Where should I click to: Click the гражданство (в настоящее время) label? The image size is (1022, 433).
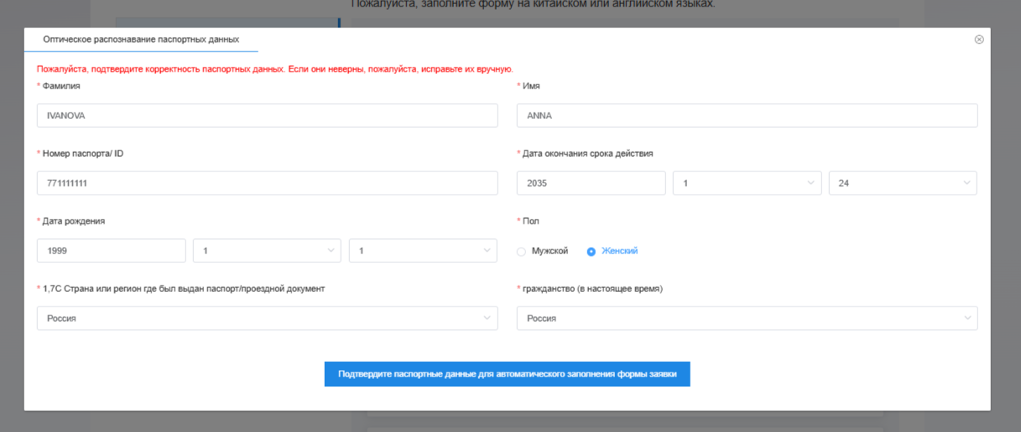coord(592,289)
